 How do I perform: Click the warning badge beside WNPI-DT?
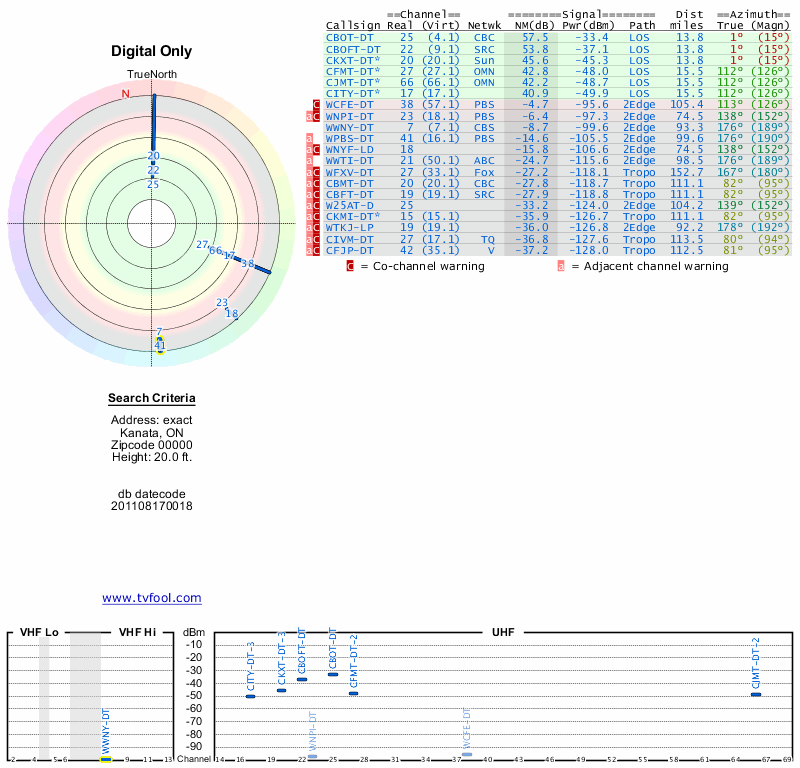313,116
